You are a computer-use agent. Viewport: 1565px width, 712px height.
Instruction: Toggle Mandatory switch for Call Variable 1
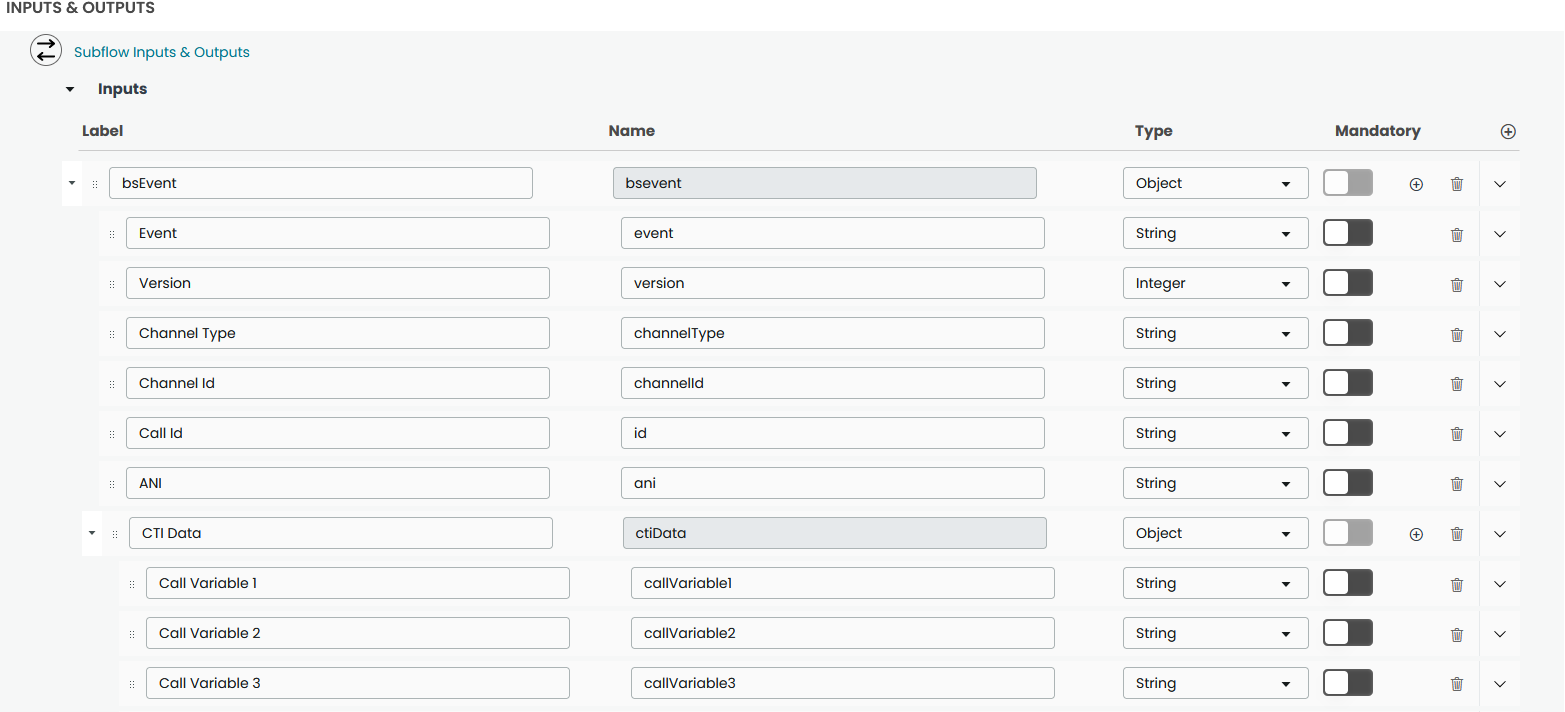click(x=1347, y=583)
